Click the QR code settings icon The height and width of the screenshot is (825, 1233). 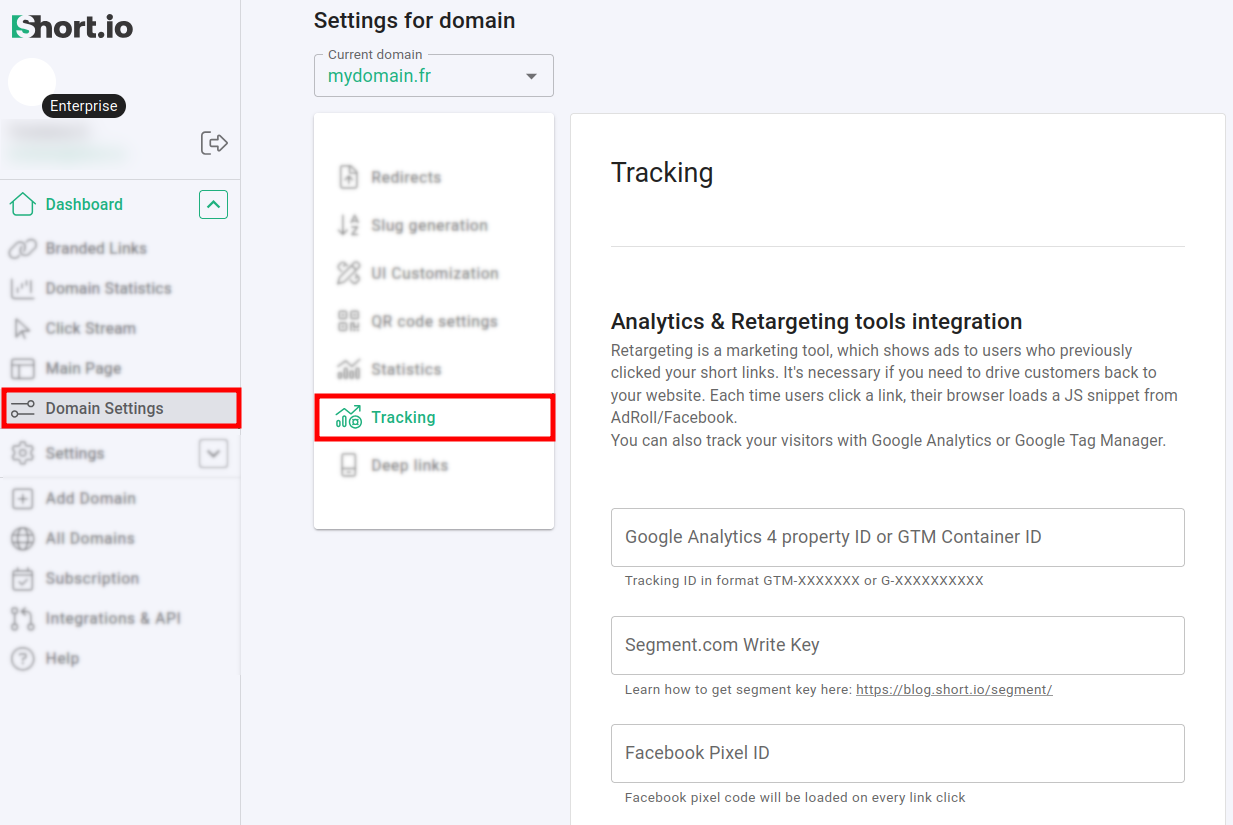point(348,321)
